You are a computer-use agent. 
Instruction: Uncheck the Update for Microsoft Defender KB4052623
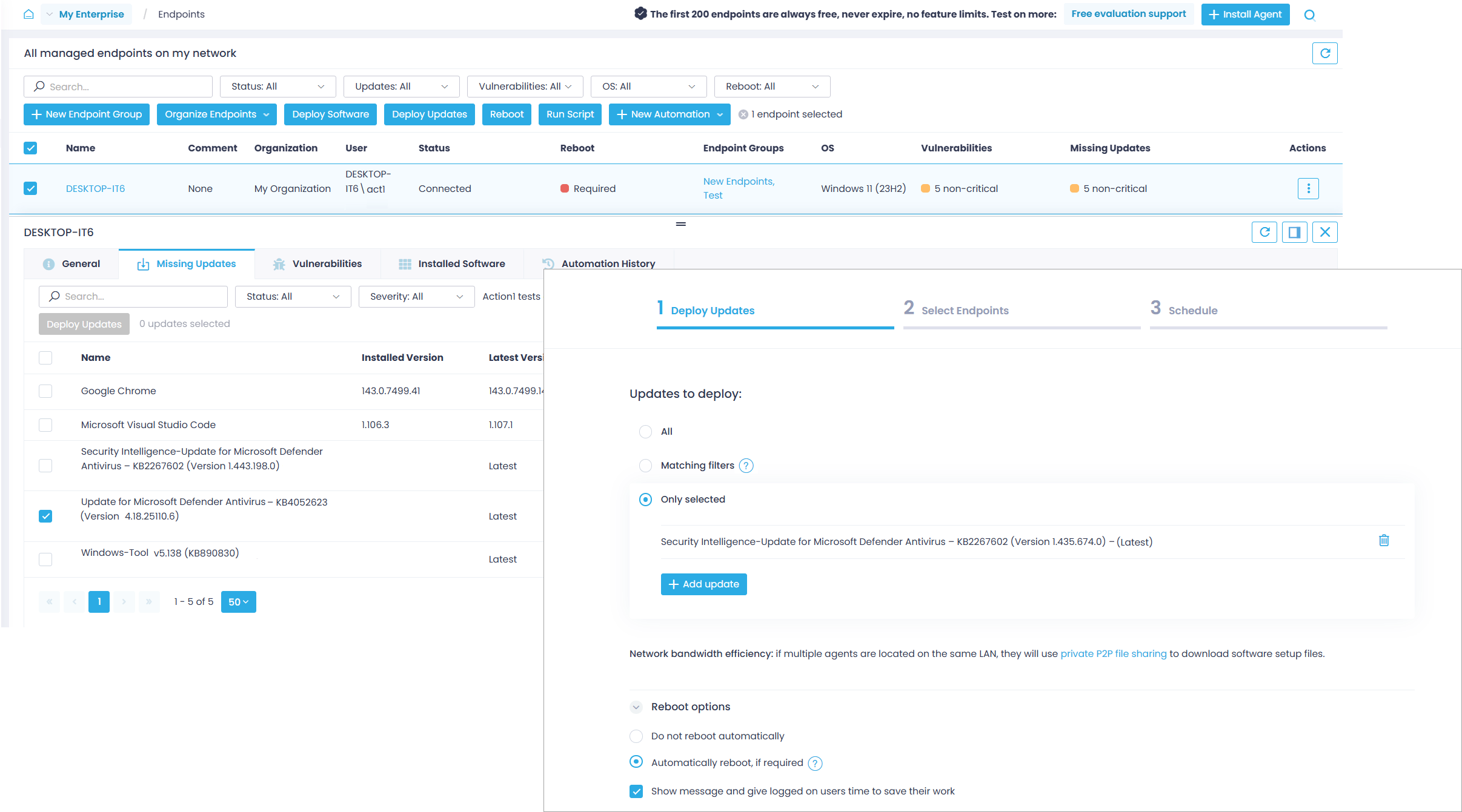pos(45,516)
